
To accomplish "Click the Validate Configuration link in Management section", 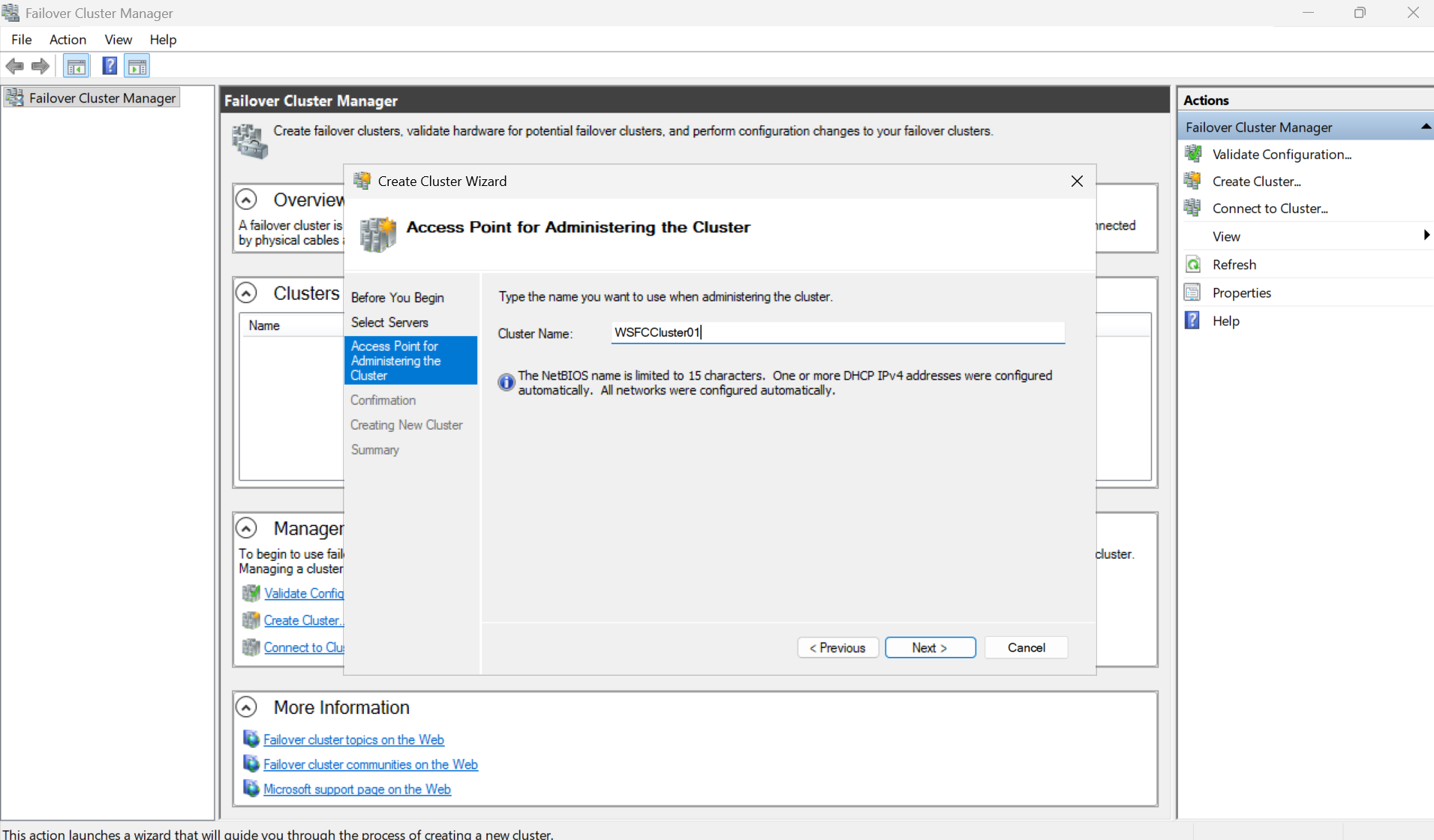I will (x=304, y=593).
